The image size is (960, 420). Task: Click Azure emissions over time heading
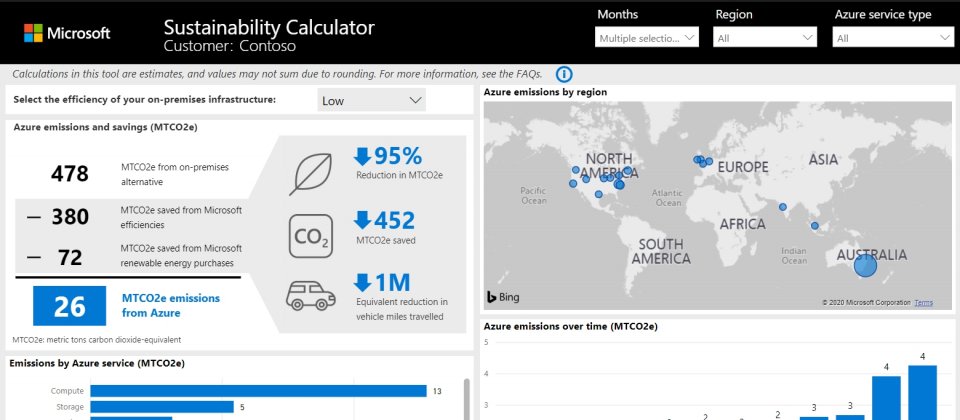(x=571, y=327)
